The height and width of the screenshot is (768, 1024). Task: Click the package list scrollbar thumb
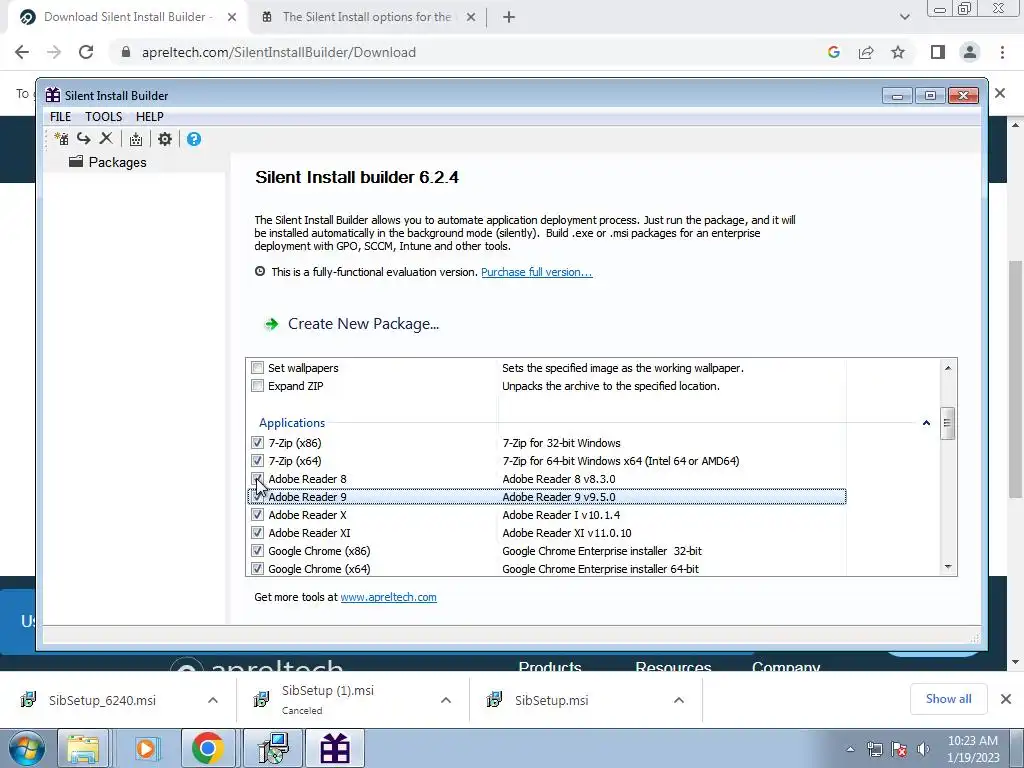pos(948,424)
